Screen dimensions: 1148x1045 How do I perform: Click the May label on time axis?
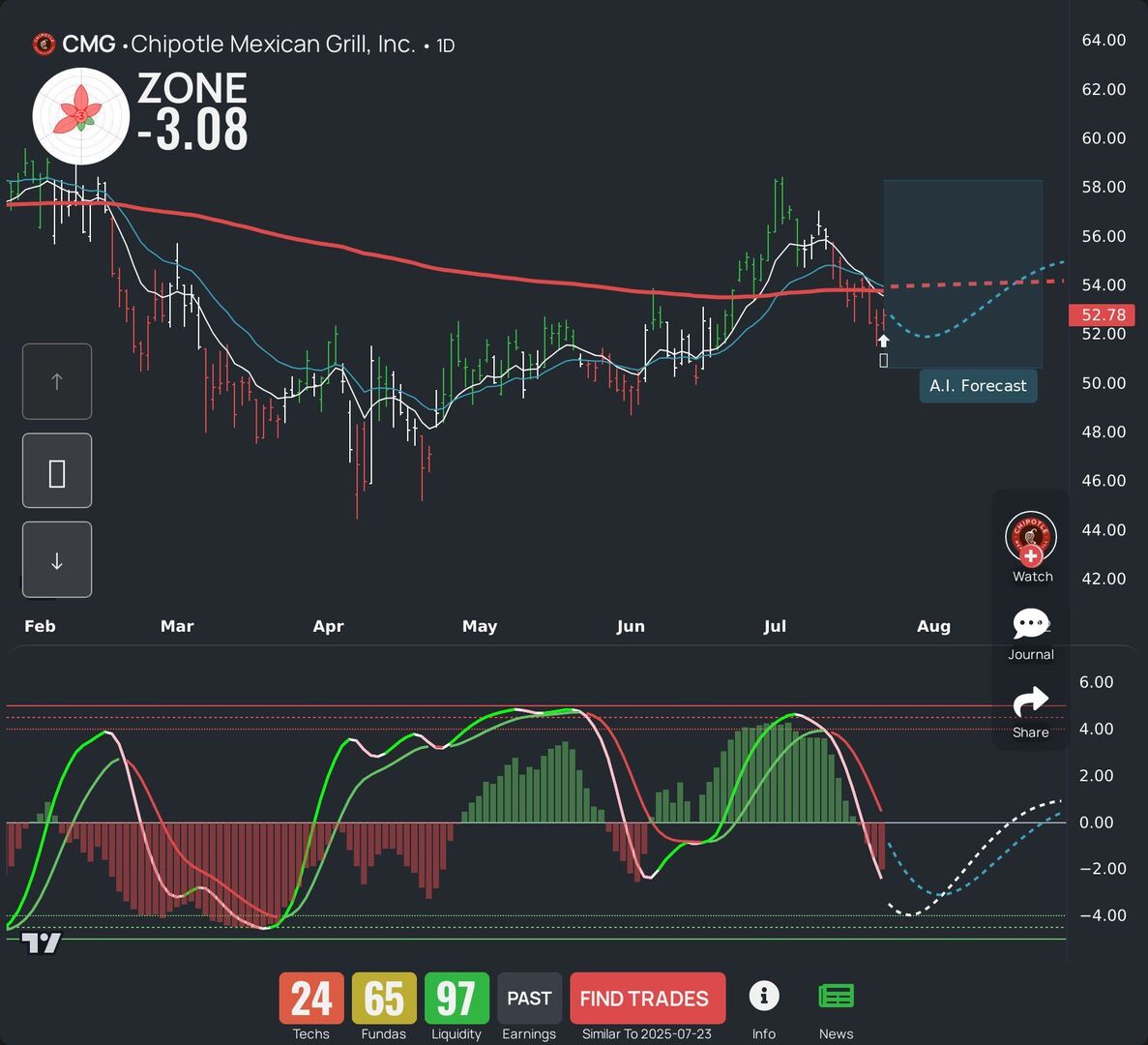(x=480, y=626)
